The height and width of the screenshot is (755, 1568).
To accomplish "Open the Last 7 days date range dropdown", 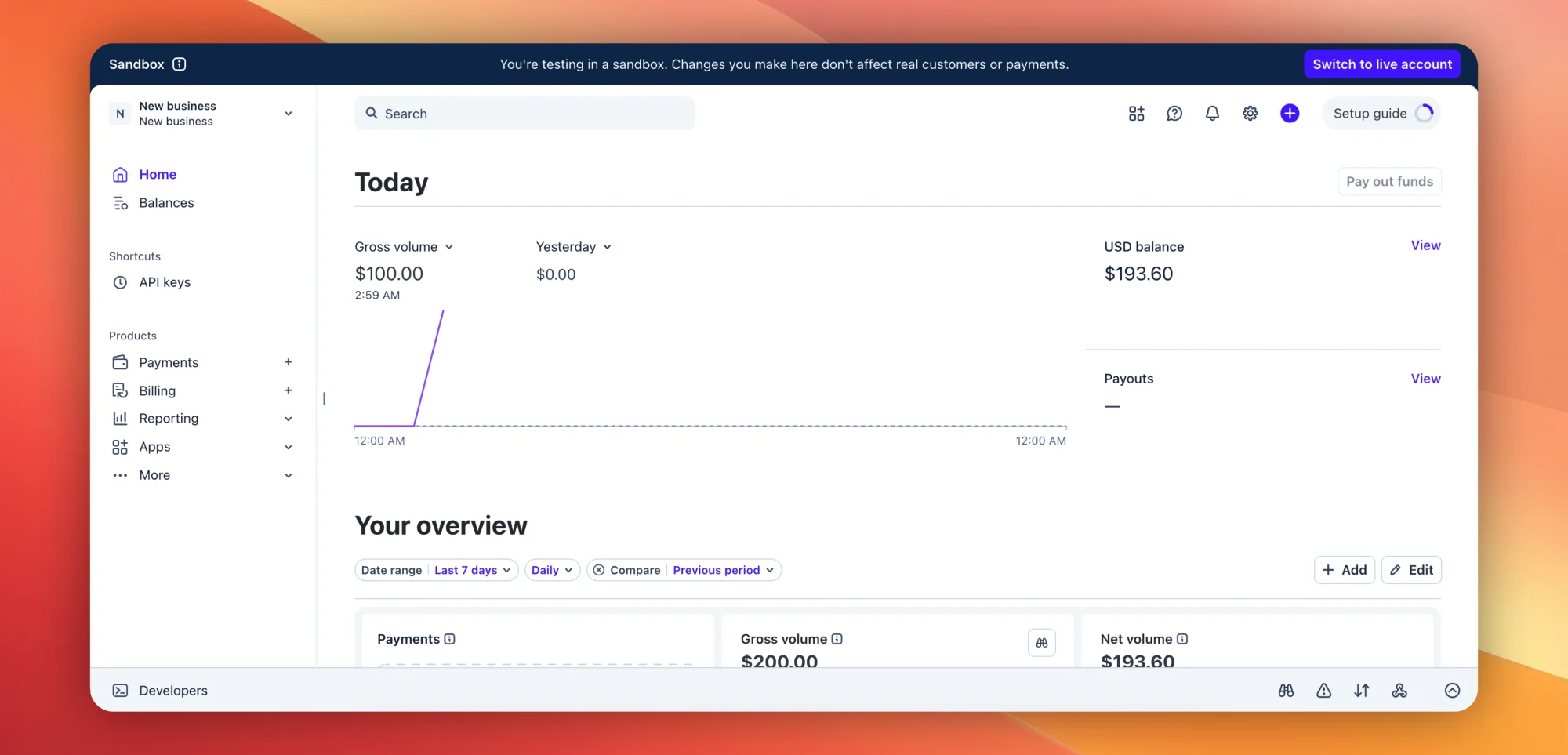I will click(x=473, y=570).
